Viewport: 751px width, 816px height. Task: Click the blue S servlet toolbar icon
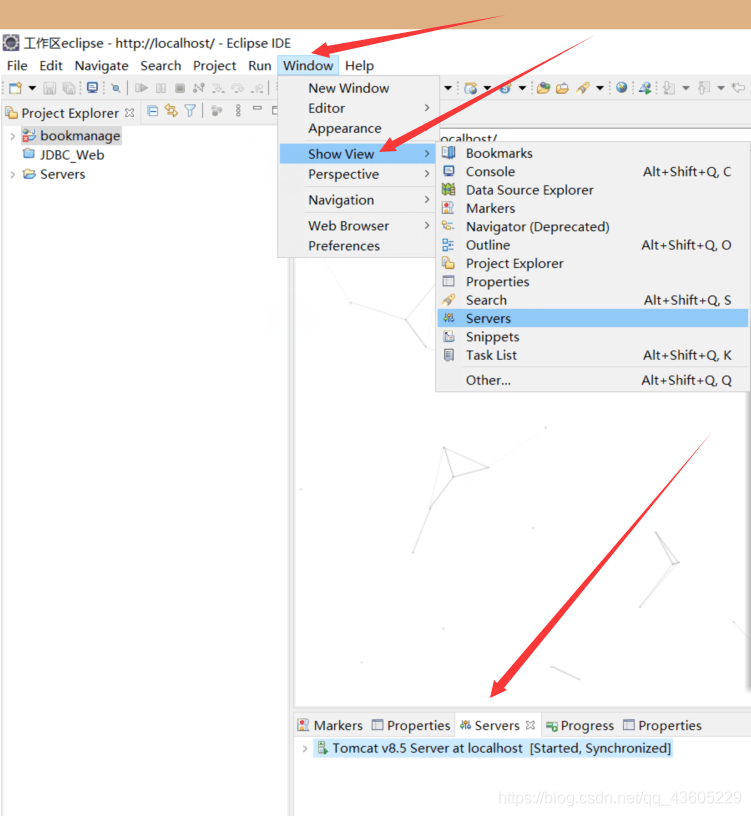[x=505, y=88]
